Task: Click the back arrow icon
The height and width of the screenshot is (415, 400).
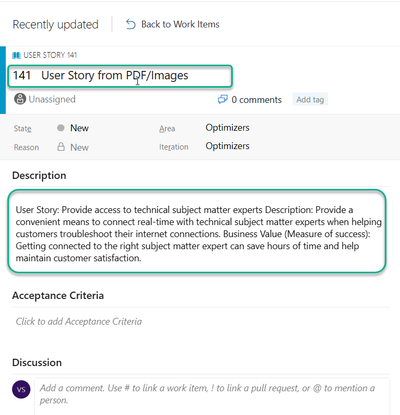Action: coord(131,24)
